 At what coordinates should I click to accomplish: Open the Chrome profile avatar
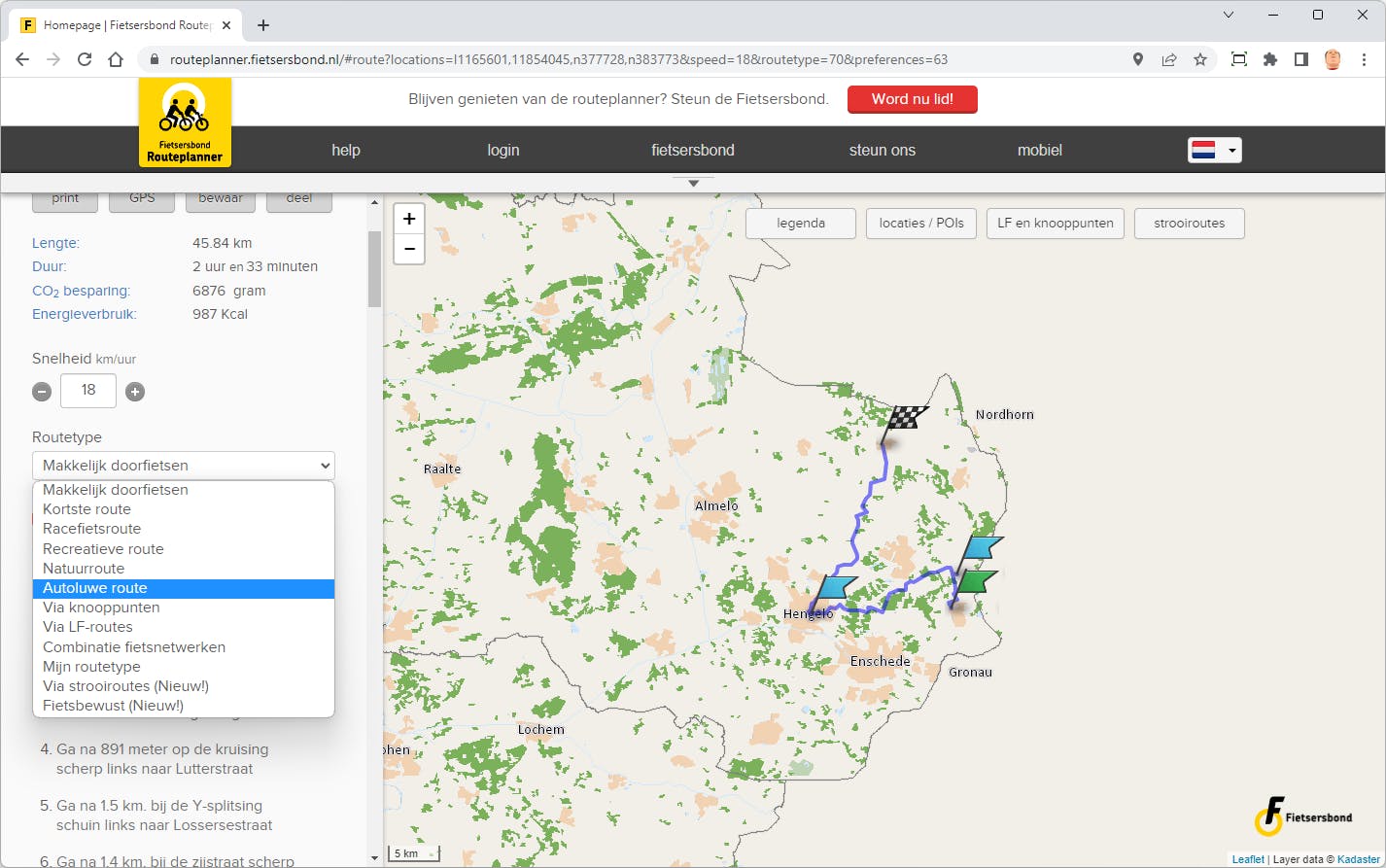point(1333,59)
